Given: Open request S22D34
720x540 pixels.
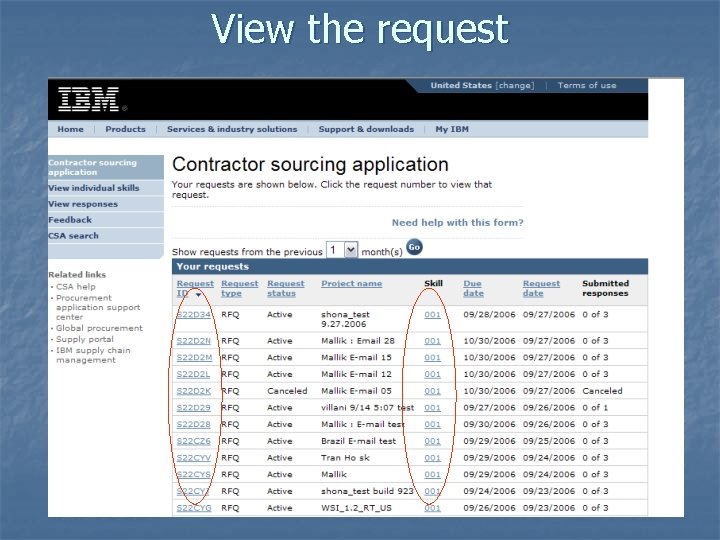Looking at the screenshot, I should coord(193,315).
